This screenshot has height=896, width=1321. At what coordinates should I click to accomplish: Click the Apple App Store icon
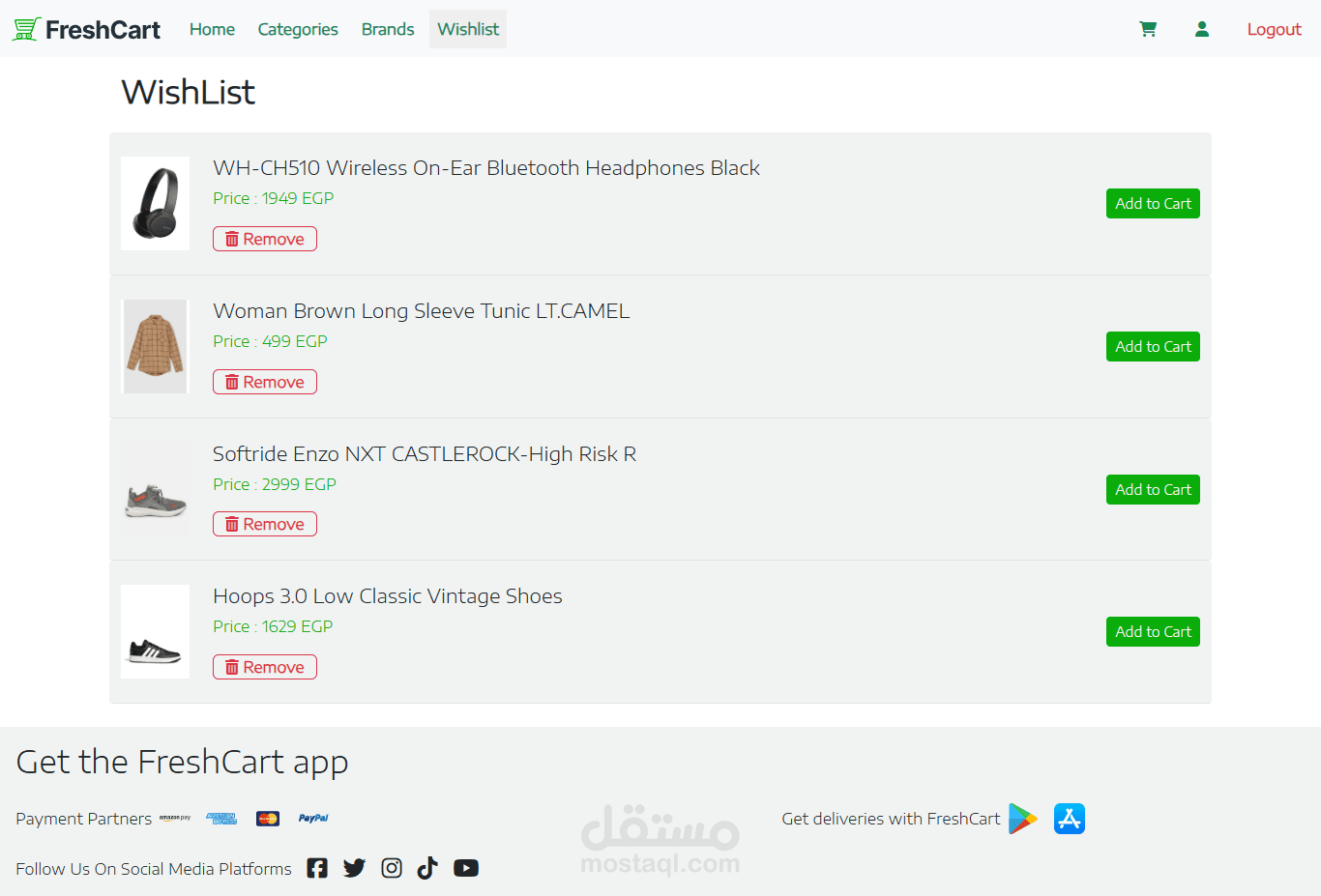pyautogui.click(x=1070, y=819)
